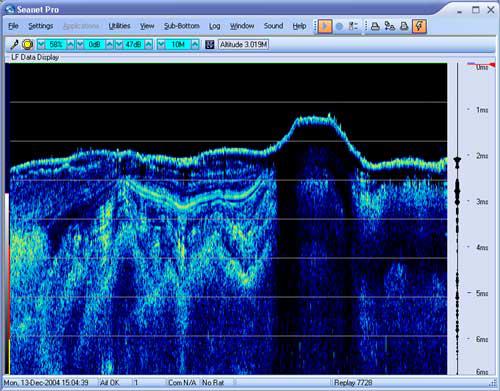Click the small dark grid icon beside Altitude
This screenshot has height=391, width=500.
click(210, 44)
